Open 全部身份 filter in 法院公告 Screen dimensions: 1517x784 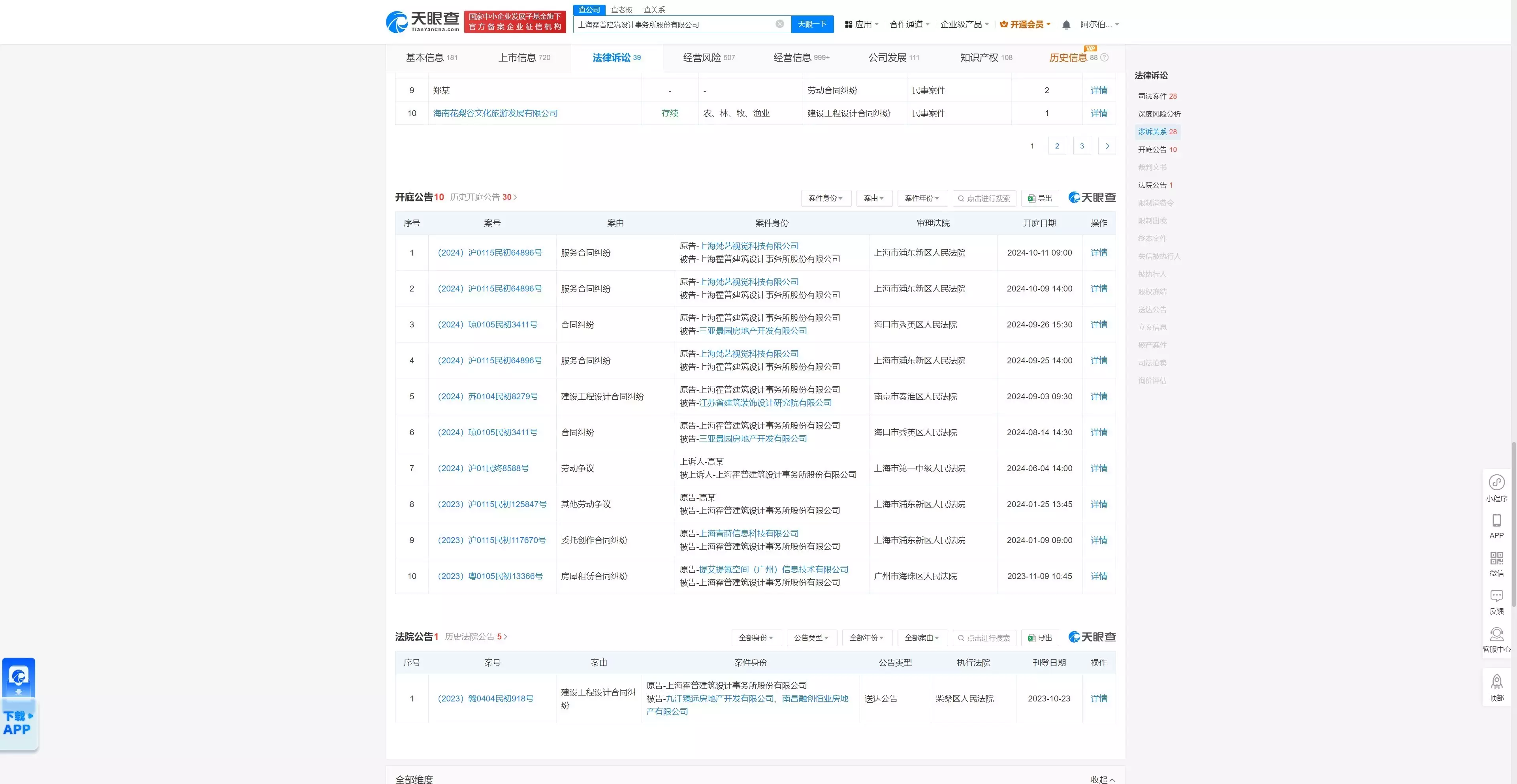[x=756, y=637]
